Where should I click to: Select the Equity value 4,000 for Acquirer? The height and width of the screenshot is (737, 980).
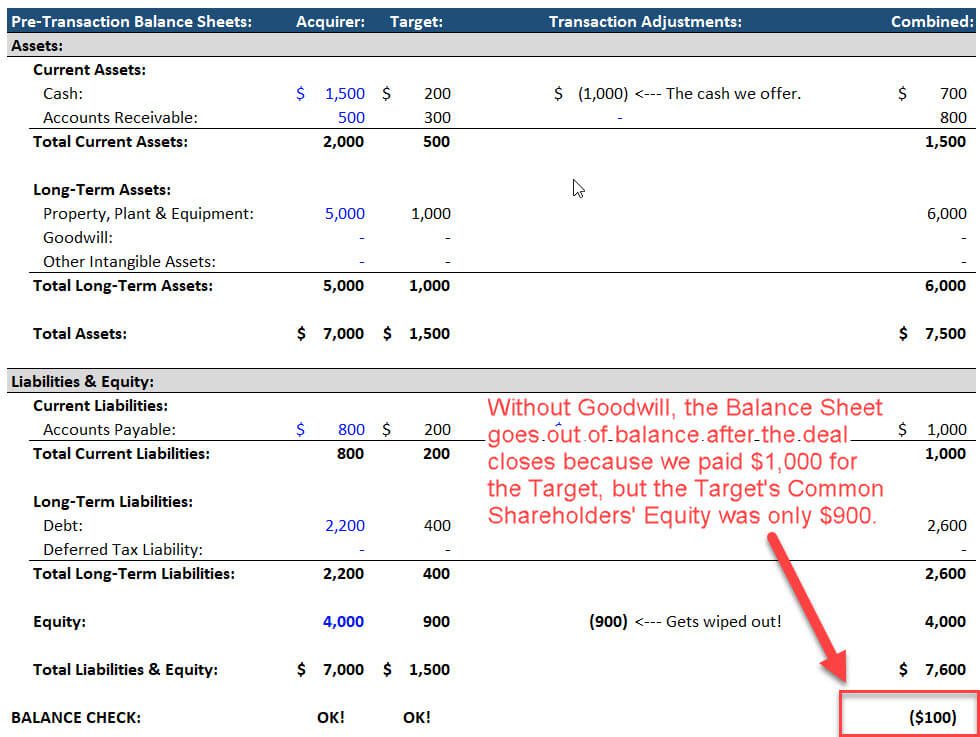[x=344, y=621]
